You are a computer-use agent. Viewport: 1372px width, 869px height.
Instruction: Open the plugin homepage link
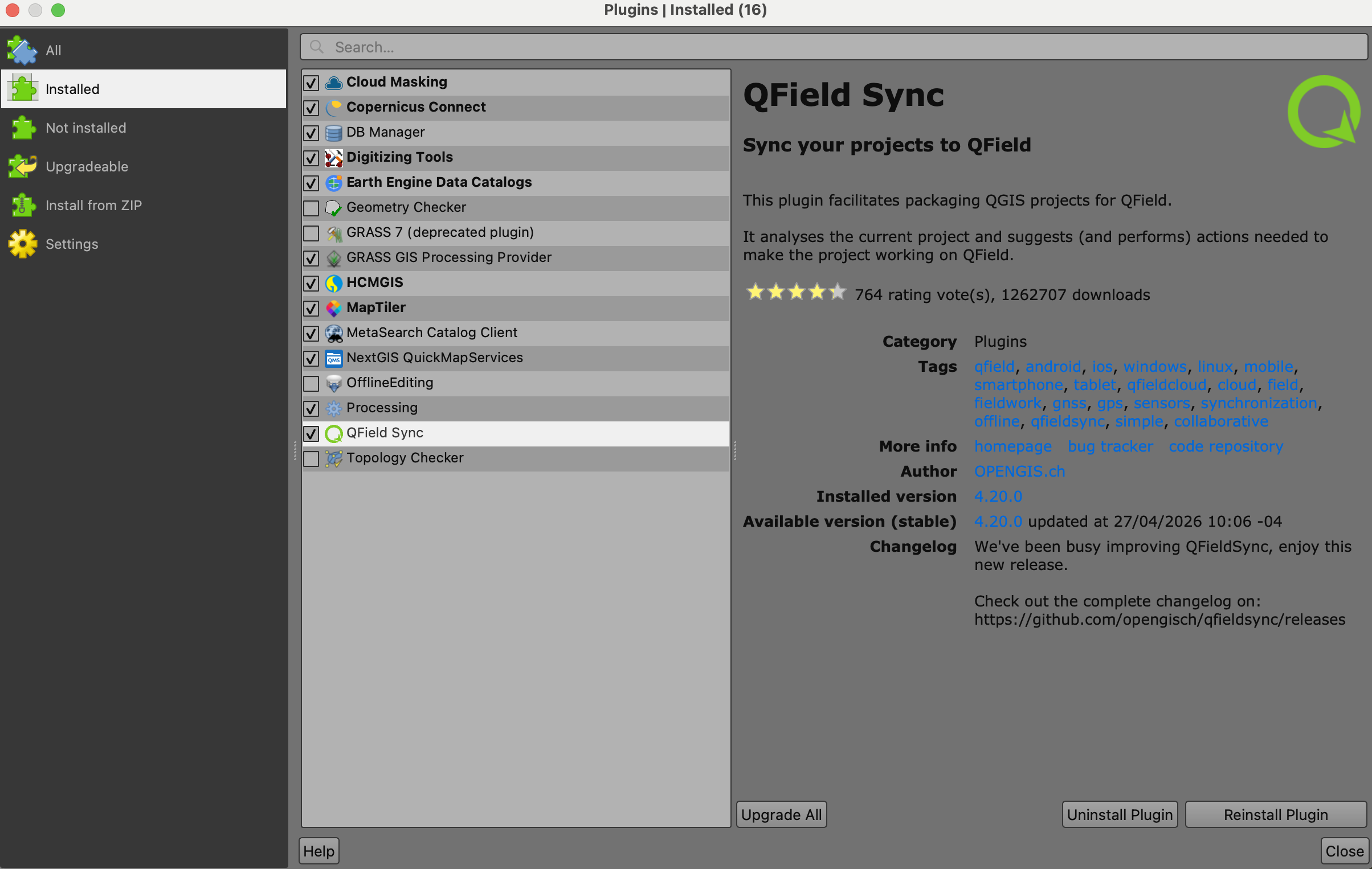1013,446
